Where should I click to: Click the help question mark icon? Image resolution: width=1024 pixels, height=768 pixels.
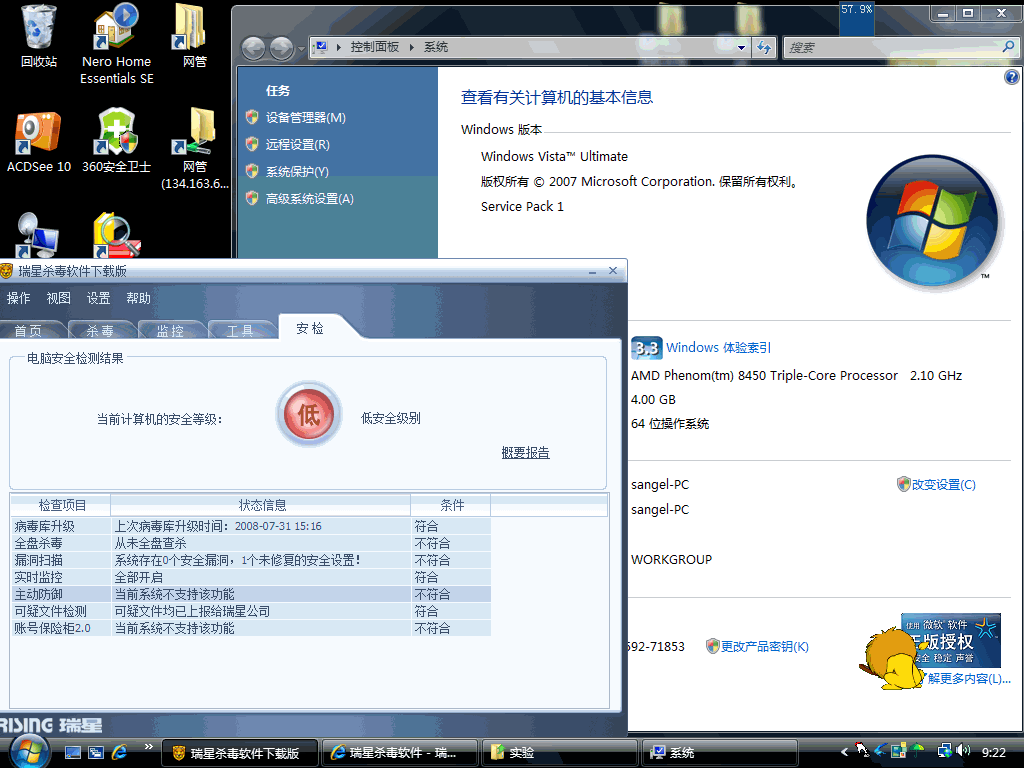click(x=1011, y=77)
